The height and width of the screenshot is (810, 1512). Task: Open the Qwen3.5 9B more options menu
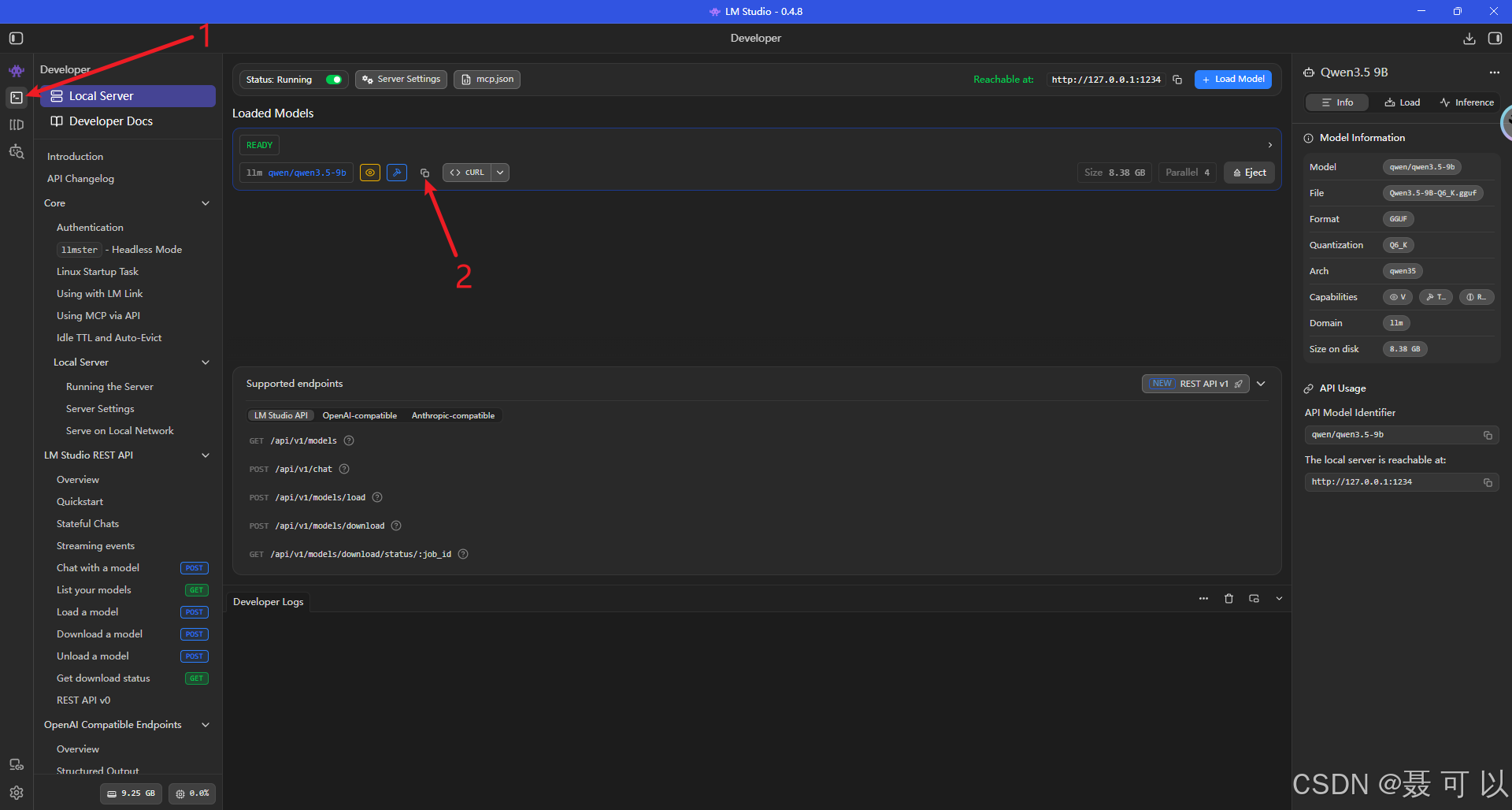pyautogui.click(x=1494, y=72)
